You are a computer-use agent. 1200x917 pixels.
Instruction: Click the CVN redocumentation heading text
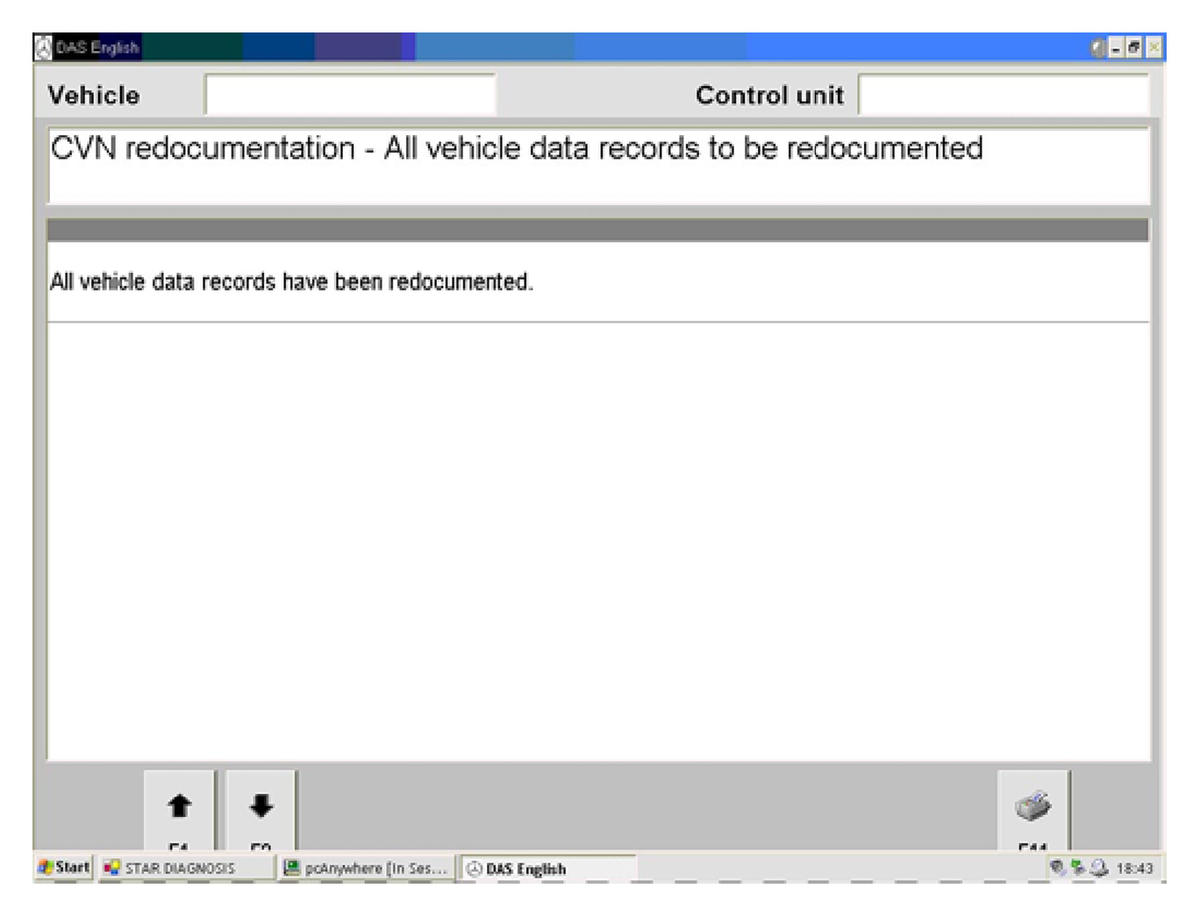(516, 149)
